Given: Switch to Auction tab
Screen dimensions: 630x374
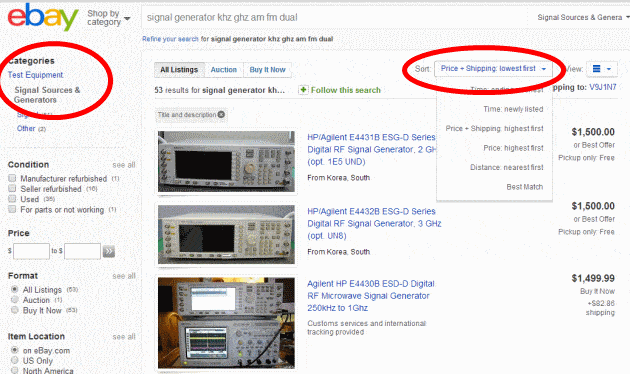Looking at the screenshot, I should 224,69.
